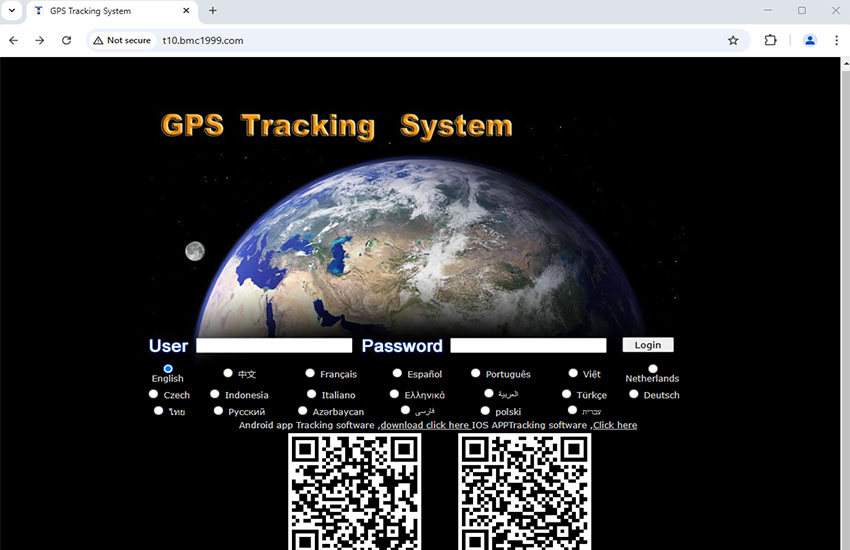Click the Android app QR code image
This screenshot has width=850, height=550.
(x=355, y=491)
